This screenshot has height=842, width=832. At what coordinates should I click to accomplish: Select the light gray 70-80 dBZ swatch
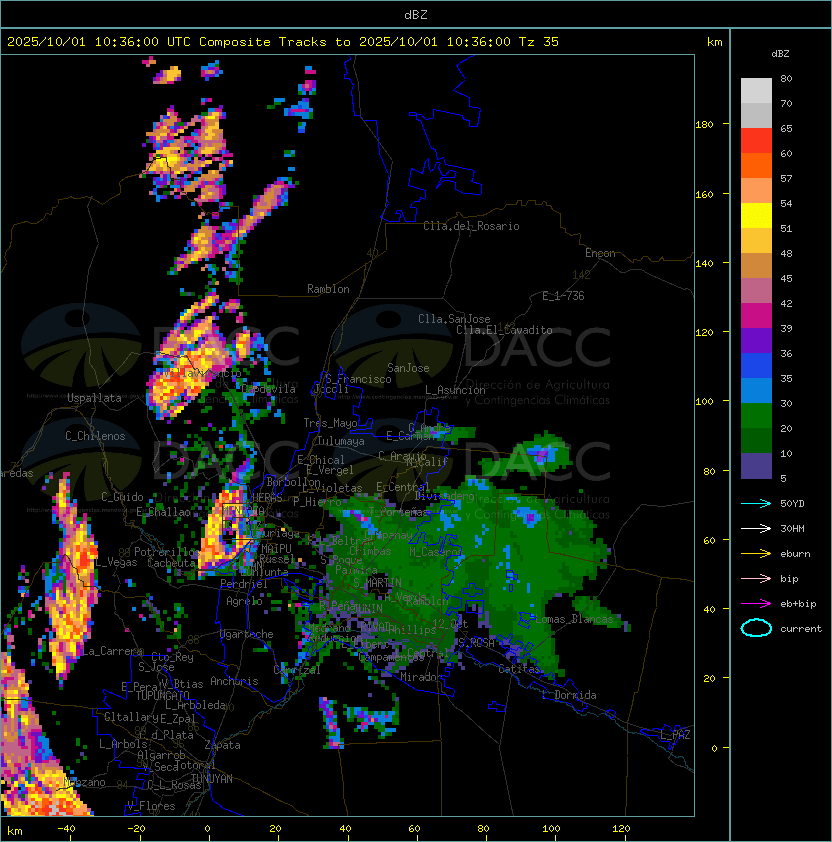[x=756, y=90]
